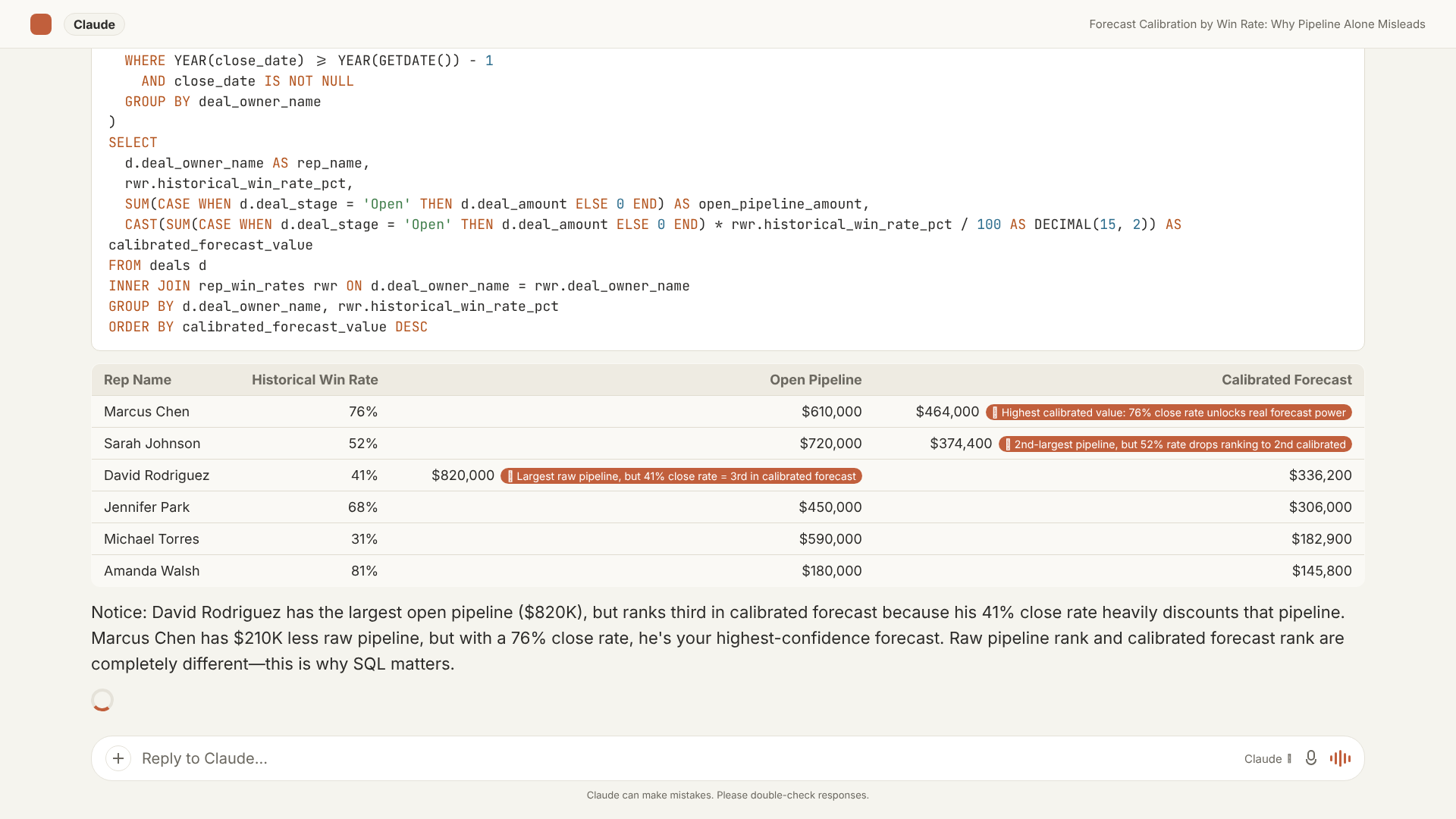Viewport: 1456px width, 819px height.
Task: Click the Sarah Johnson row name
Action: tap(152, 444)
